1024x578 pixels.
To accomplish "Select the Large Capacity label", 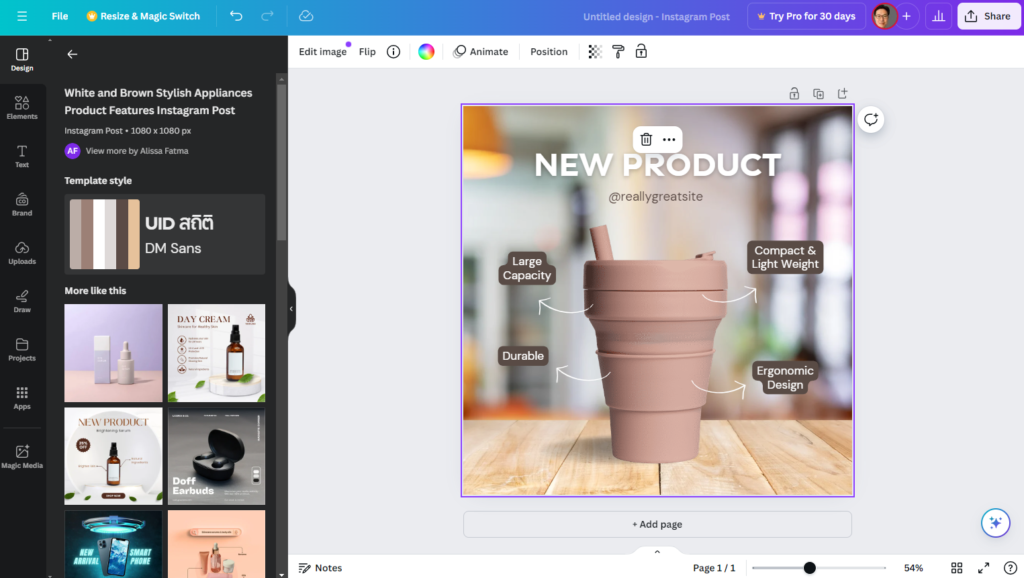I will click(527, 268).
